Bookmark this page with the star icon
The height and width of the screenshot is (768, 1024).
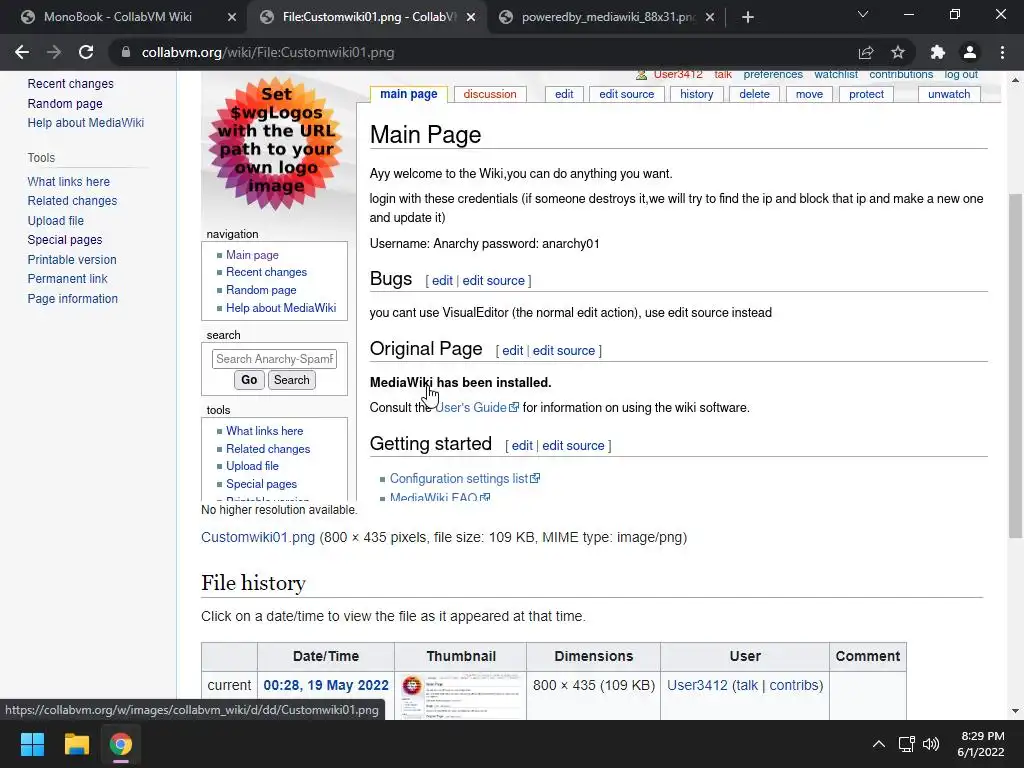pos(898,52)
